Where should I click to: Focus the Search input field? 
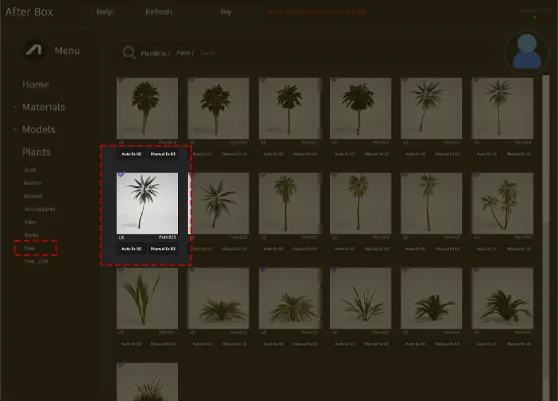[x=208, y=53]
